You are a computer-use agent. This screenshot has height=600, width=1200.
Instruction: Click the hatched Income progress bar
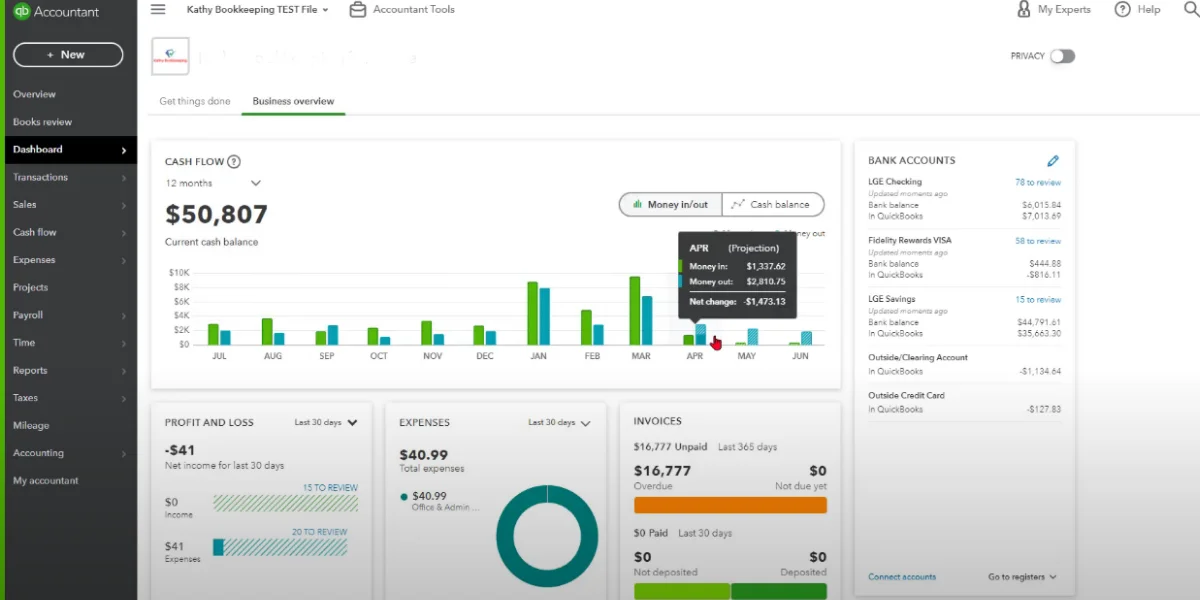click(x=285, y=503)
